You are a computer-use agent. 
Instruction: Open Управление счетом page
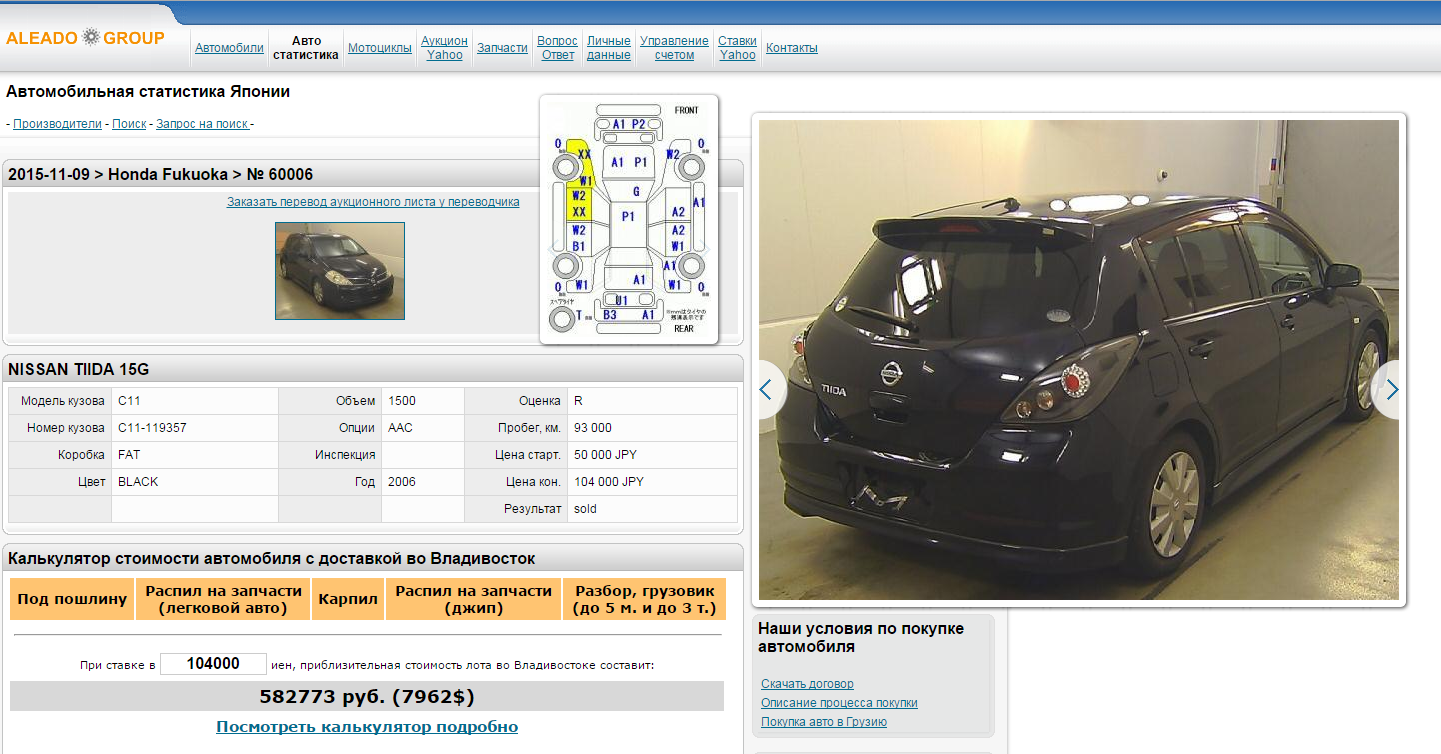(674, 48)
